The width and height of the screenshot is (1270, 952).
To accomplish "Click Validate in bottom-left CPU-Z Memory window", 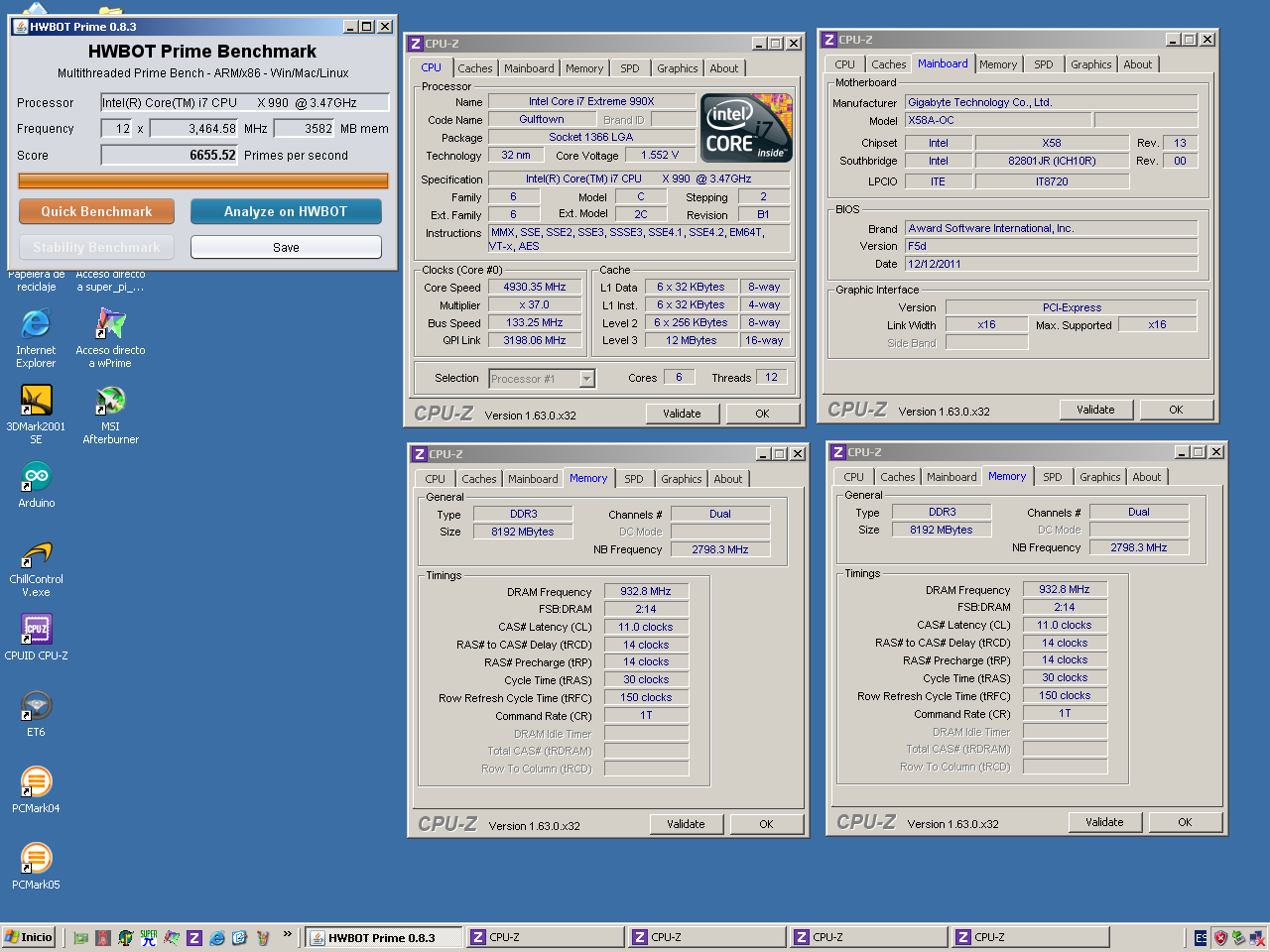I will point(686,824).
